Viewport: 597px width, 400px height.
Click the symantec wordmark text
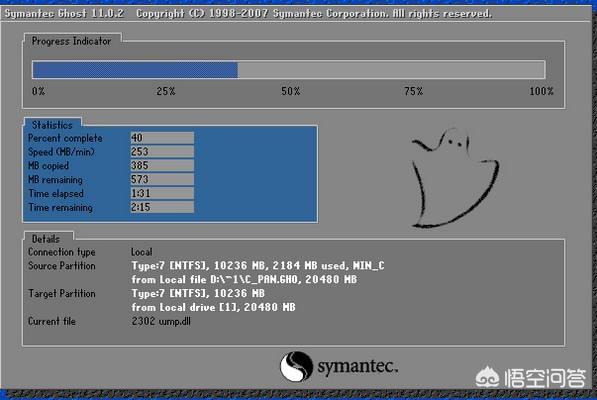point(358,367)
